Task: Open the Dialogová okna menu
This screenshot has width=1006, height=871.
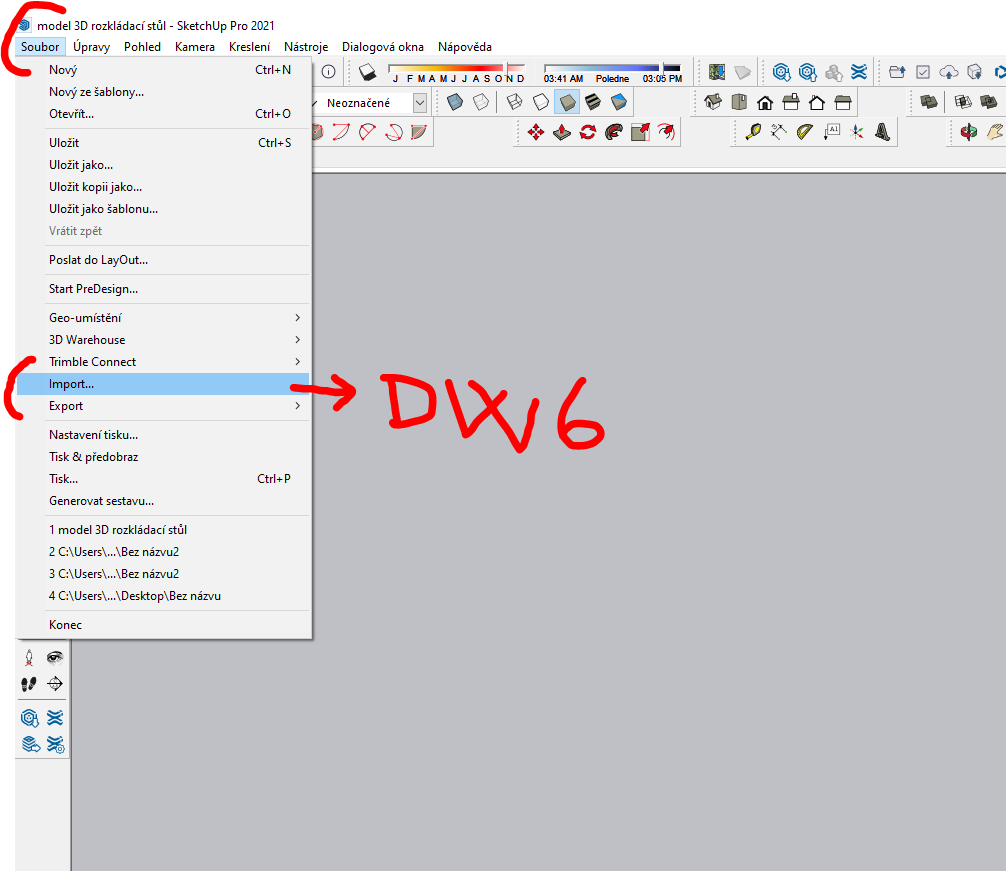Action: [x=382, y=47]
